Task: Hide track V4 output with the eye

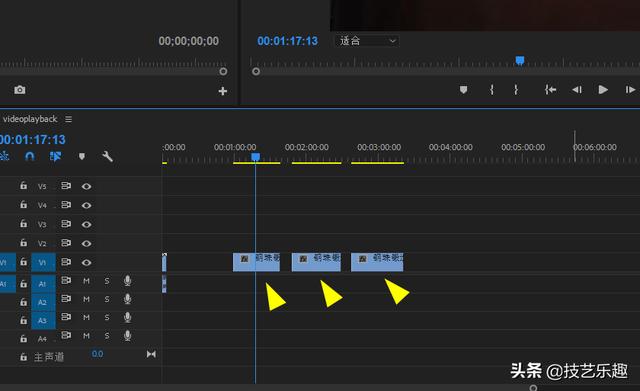Action: [x=86, y=205]
